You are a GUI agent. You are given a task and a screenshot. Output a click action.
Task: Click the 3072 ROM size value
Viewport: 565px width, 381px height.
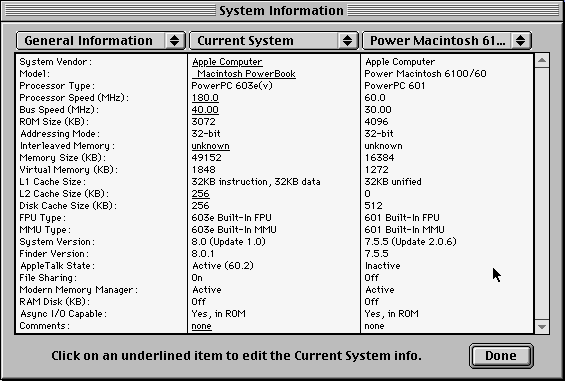pos(204,122)
